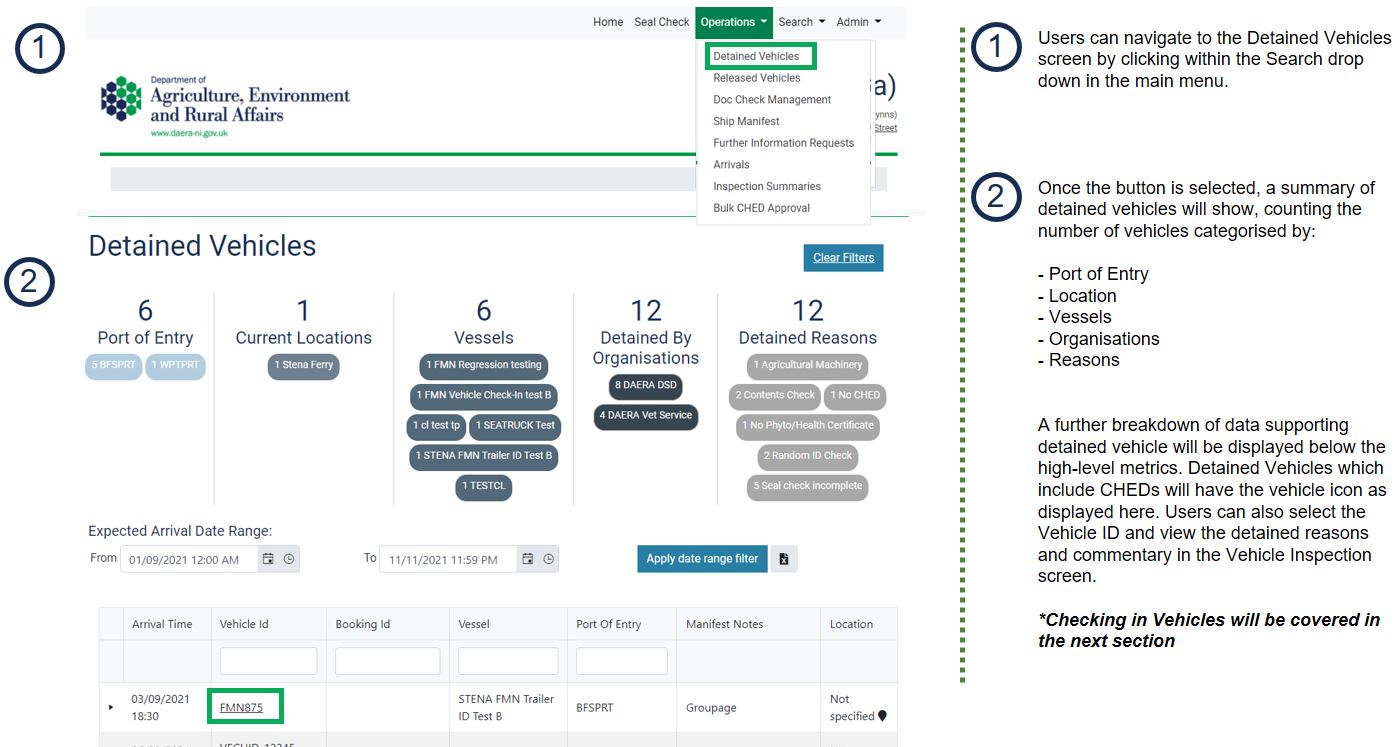The image size is (1397, 747).
Task: Click the Clear Filters button
Action: click(843, 258)
